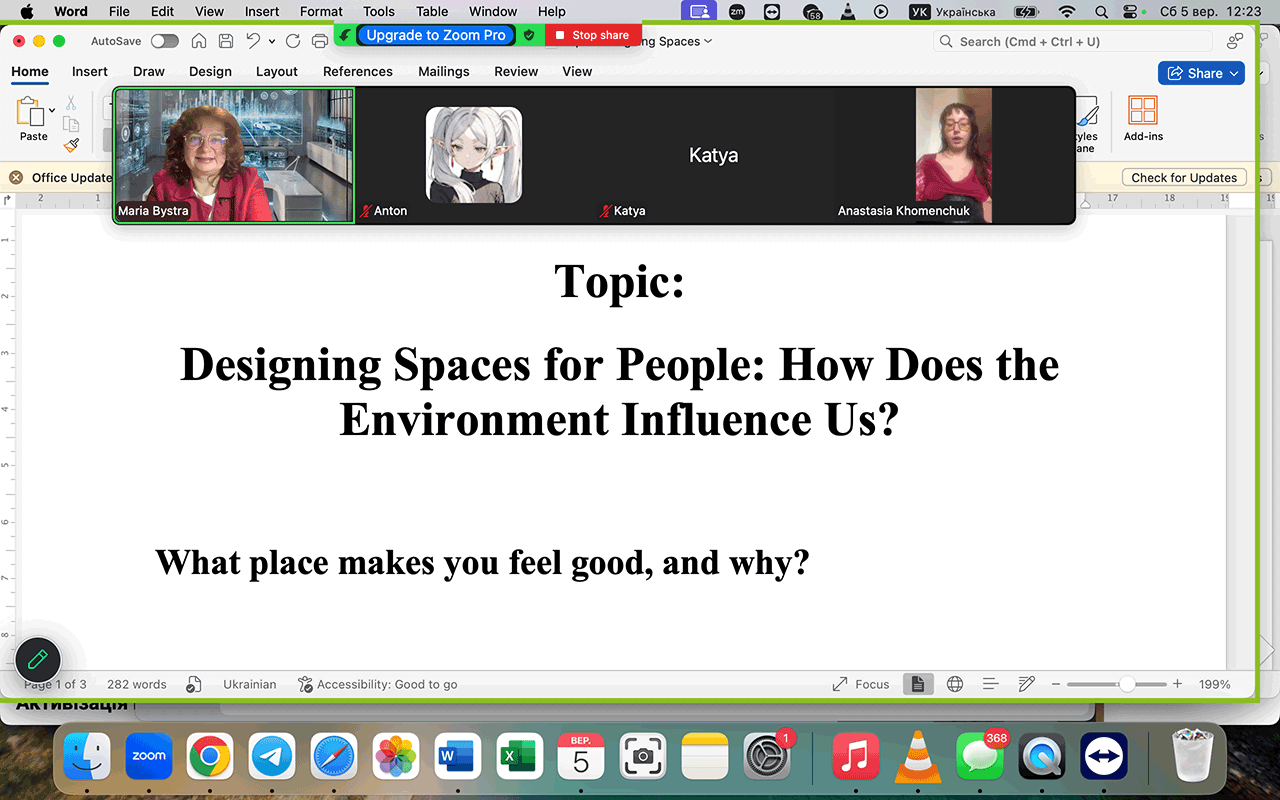Click the Paste clipboard icon
Image resolution: width=1280 pixels, height=800 pixels.
(x=31, y=112)
